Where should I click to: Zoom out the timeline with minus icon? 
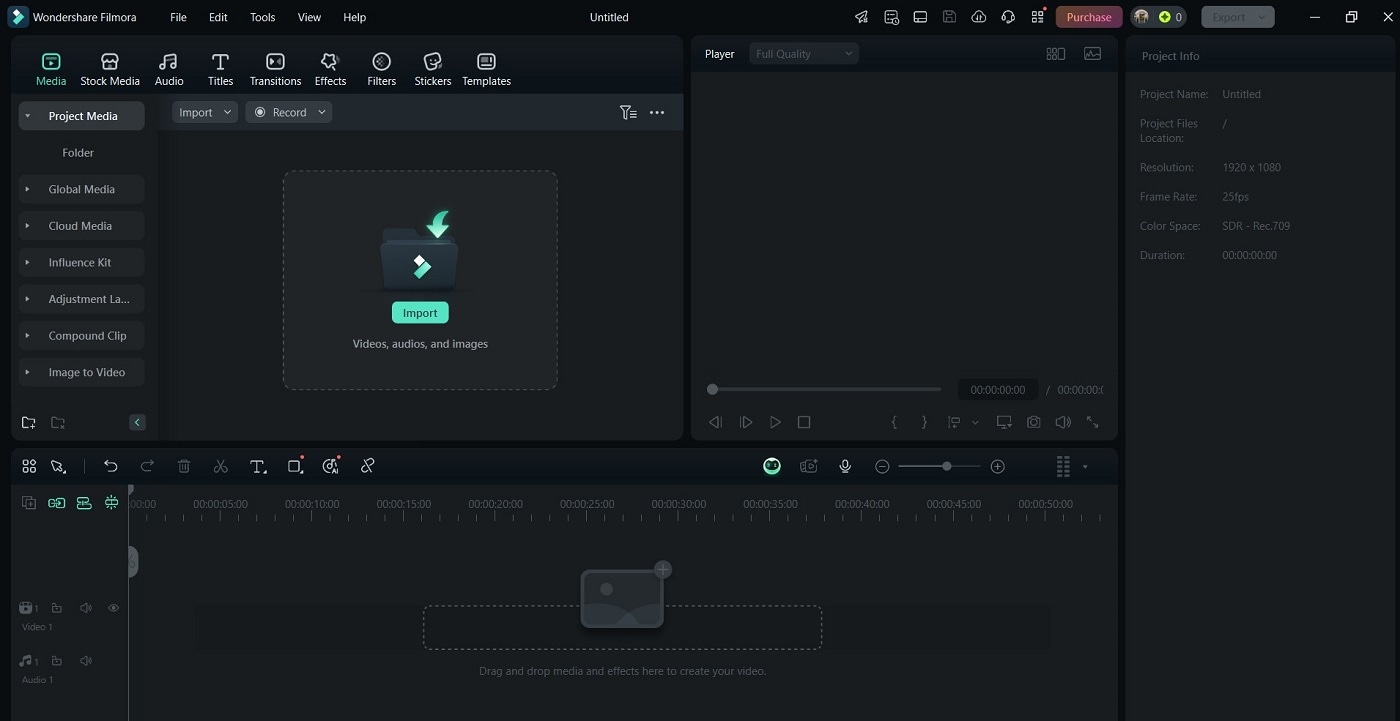click(882, 466)
